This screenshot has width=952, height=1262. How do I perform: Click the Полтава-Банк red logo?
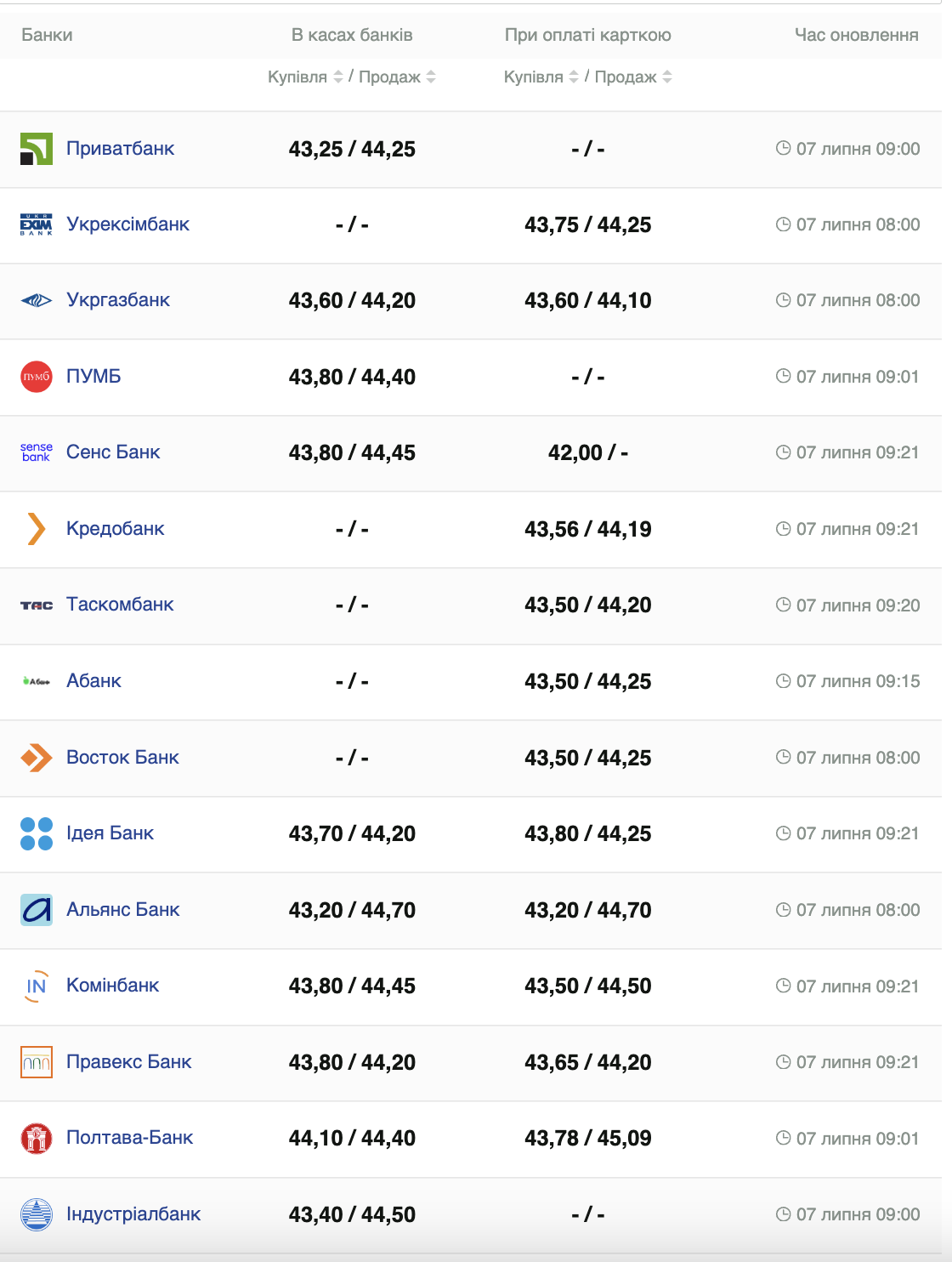click(37, 1138)
